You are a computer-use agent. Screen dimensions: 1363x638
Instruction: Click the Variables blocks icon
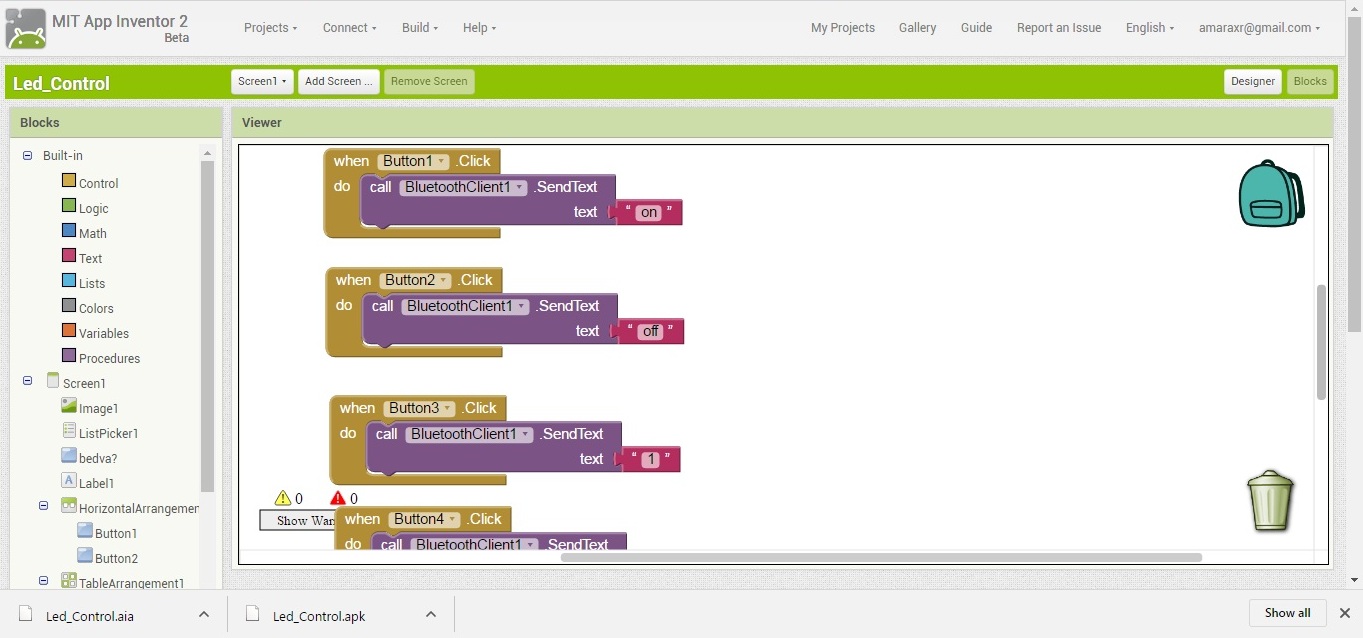69,331
